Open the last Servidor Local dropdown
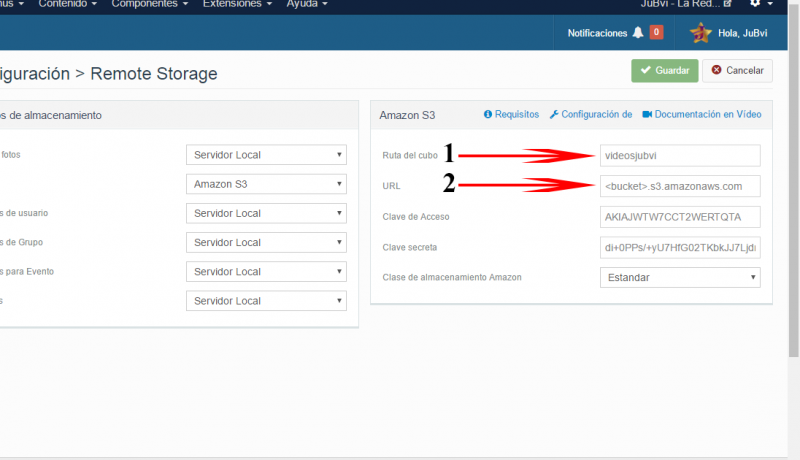 click(x=266, y=301)
